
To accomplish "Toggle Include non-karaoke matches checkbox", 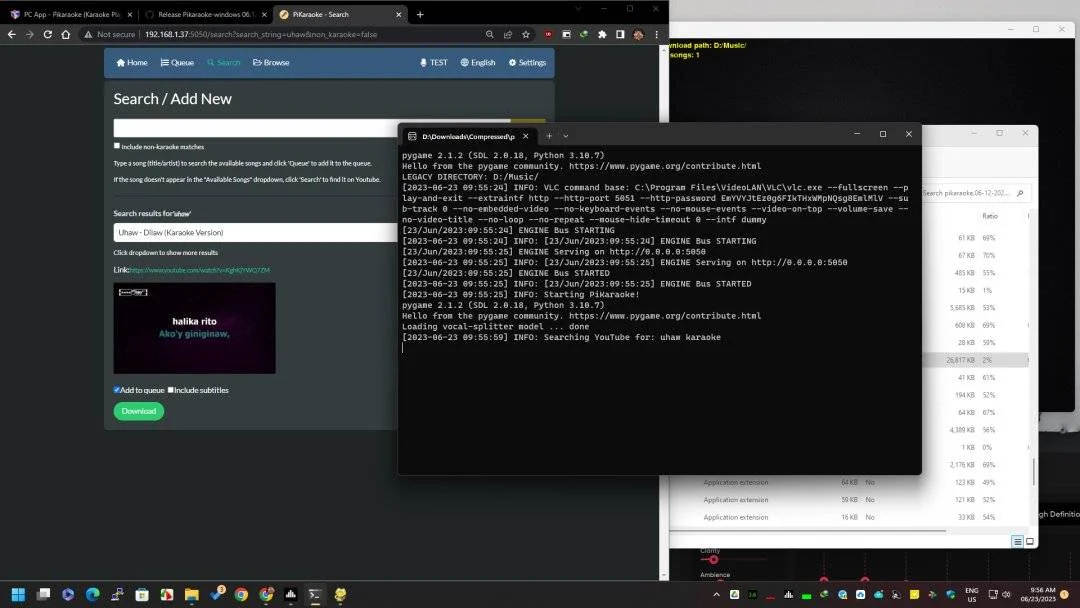I will [116, 146].
